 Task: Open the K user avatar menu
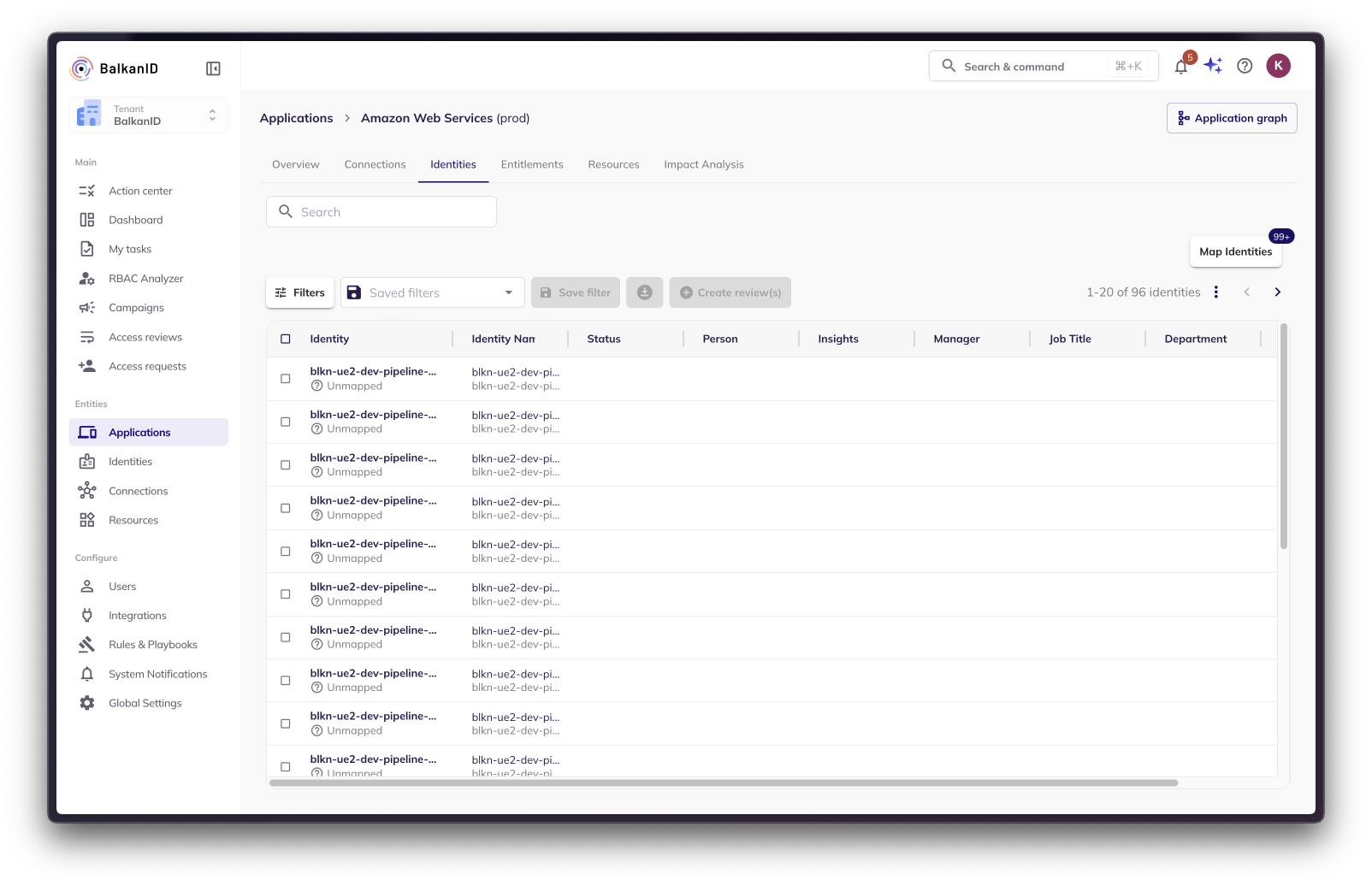click(x=1278, y=66)
